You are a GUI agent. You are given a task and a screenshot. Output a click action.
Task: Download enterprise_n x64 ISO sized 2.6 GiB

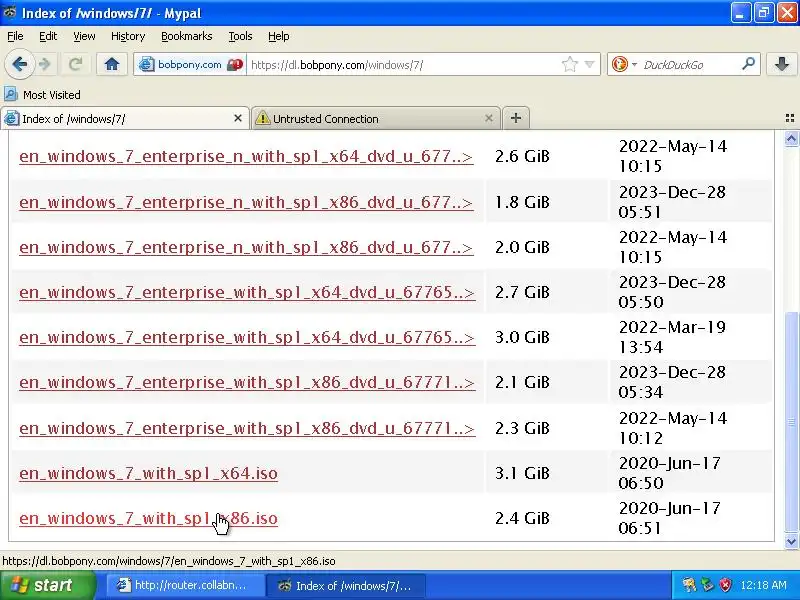click(x=246, y=156)
